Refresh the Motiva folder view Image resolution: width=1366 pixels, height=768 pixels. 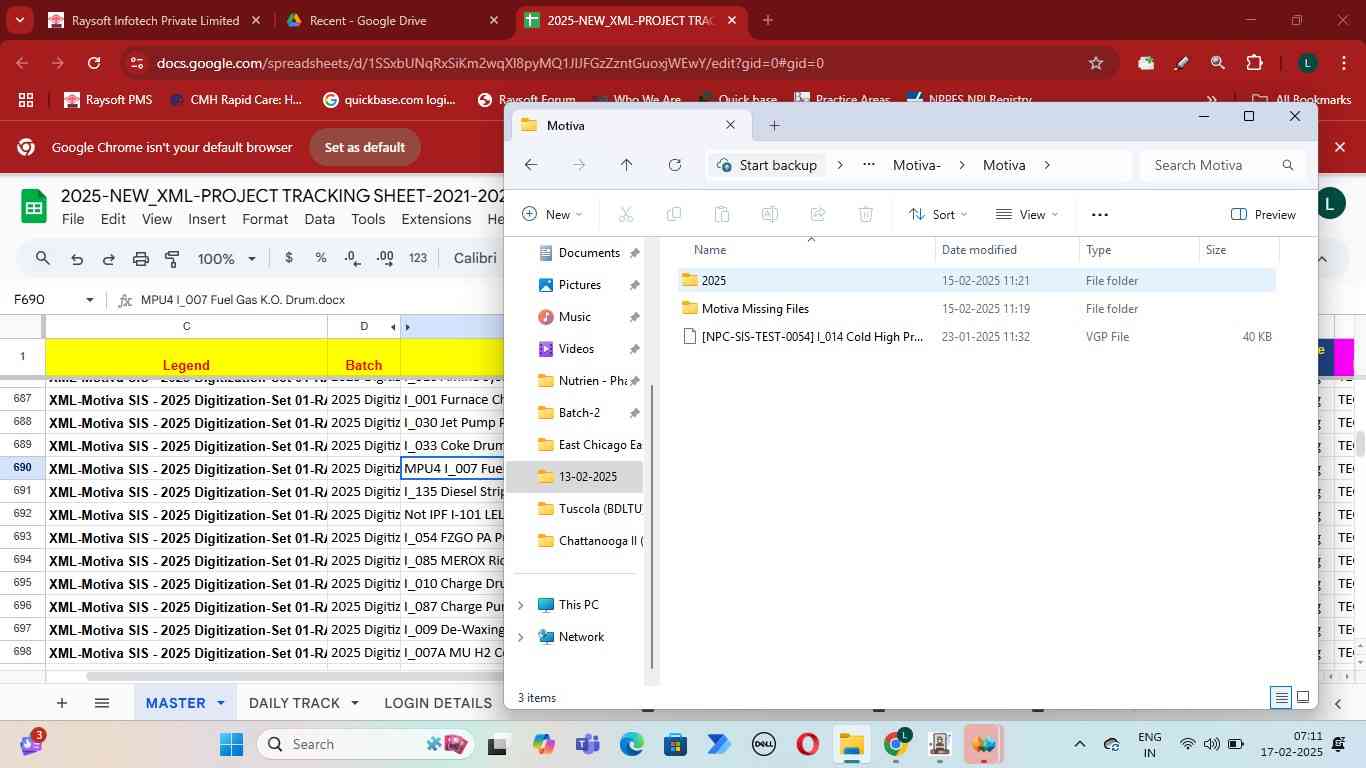tap(675, 165)
